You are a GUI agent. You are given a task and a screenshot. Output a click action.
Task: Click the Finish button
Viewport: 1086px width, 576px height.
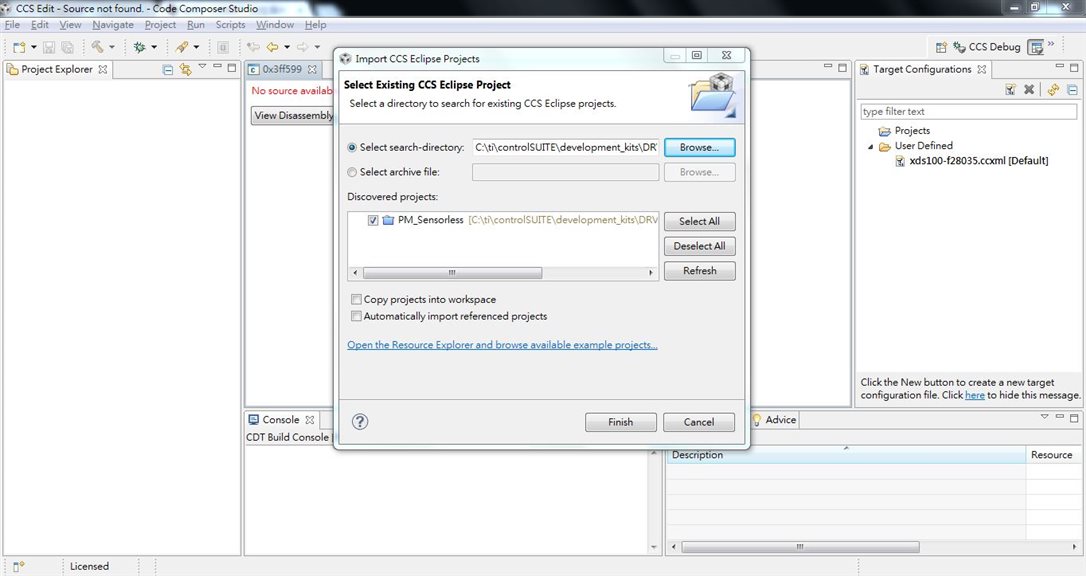(x=621, y=422)
